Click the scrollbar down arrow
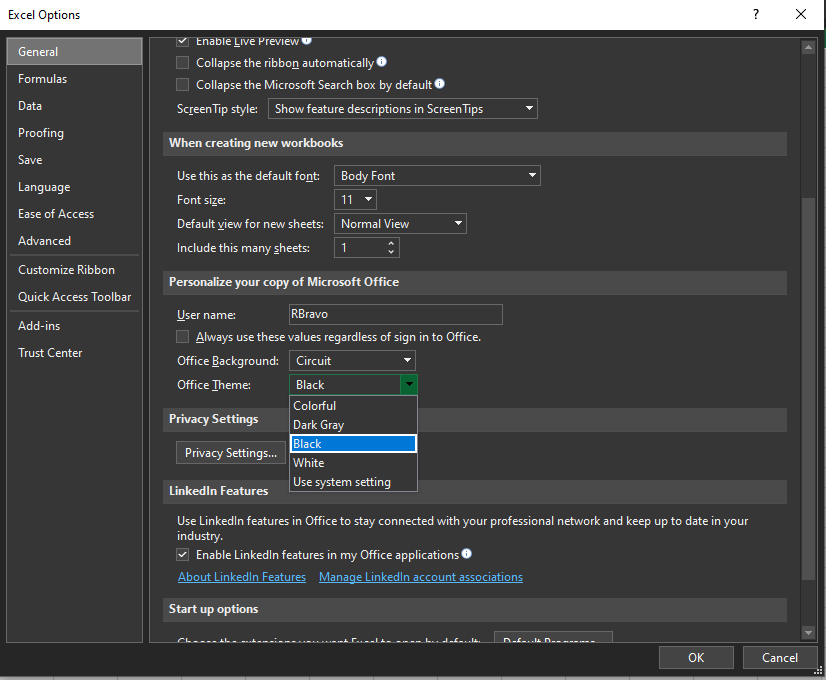Image resolution: width=826 pixels, height=680 pixels. (808, 632)
